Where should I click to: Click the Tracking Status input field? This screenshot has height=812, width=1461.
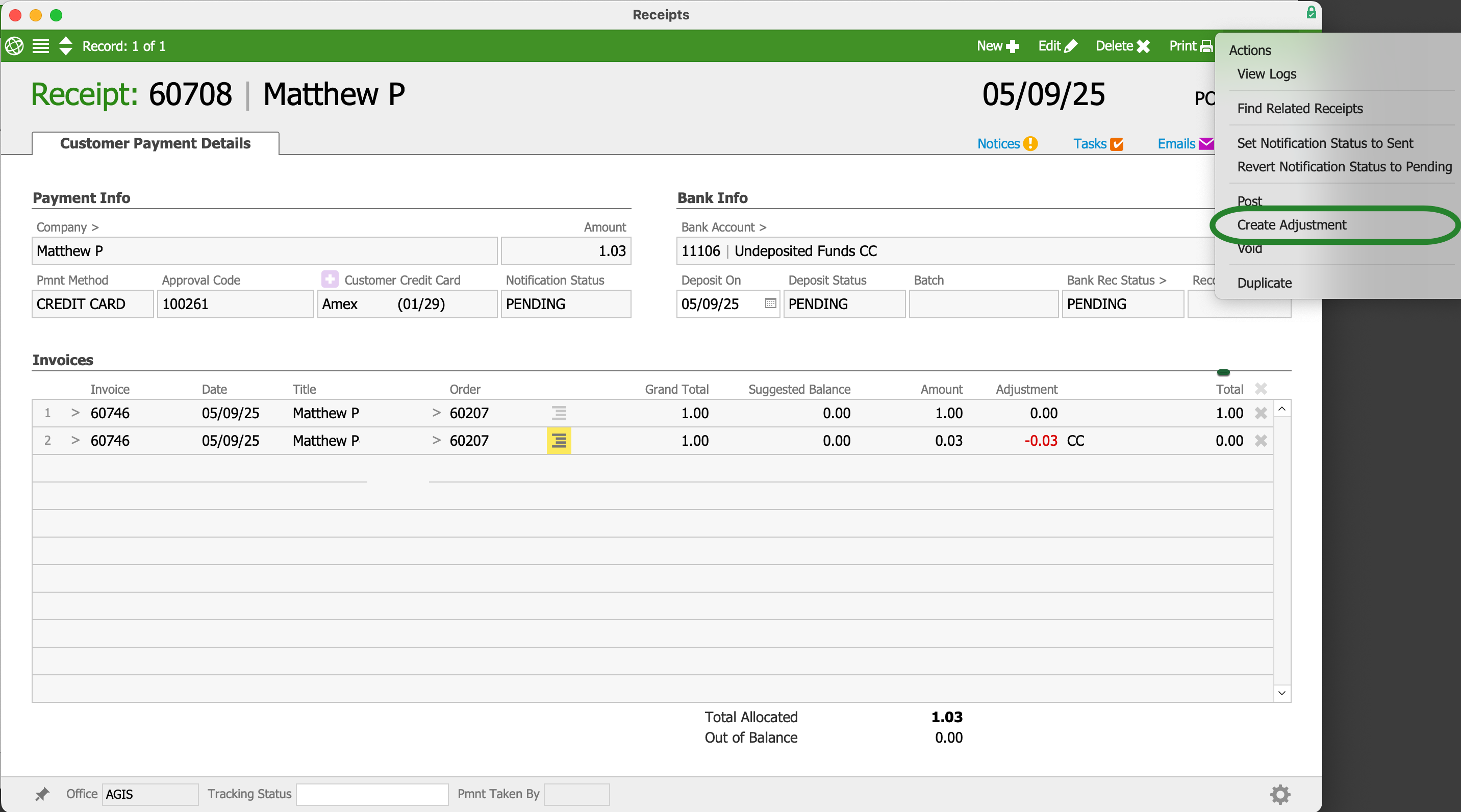pos(372,794)
